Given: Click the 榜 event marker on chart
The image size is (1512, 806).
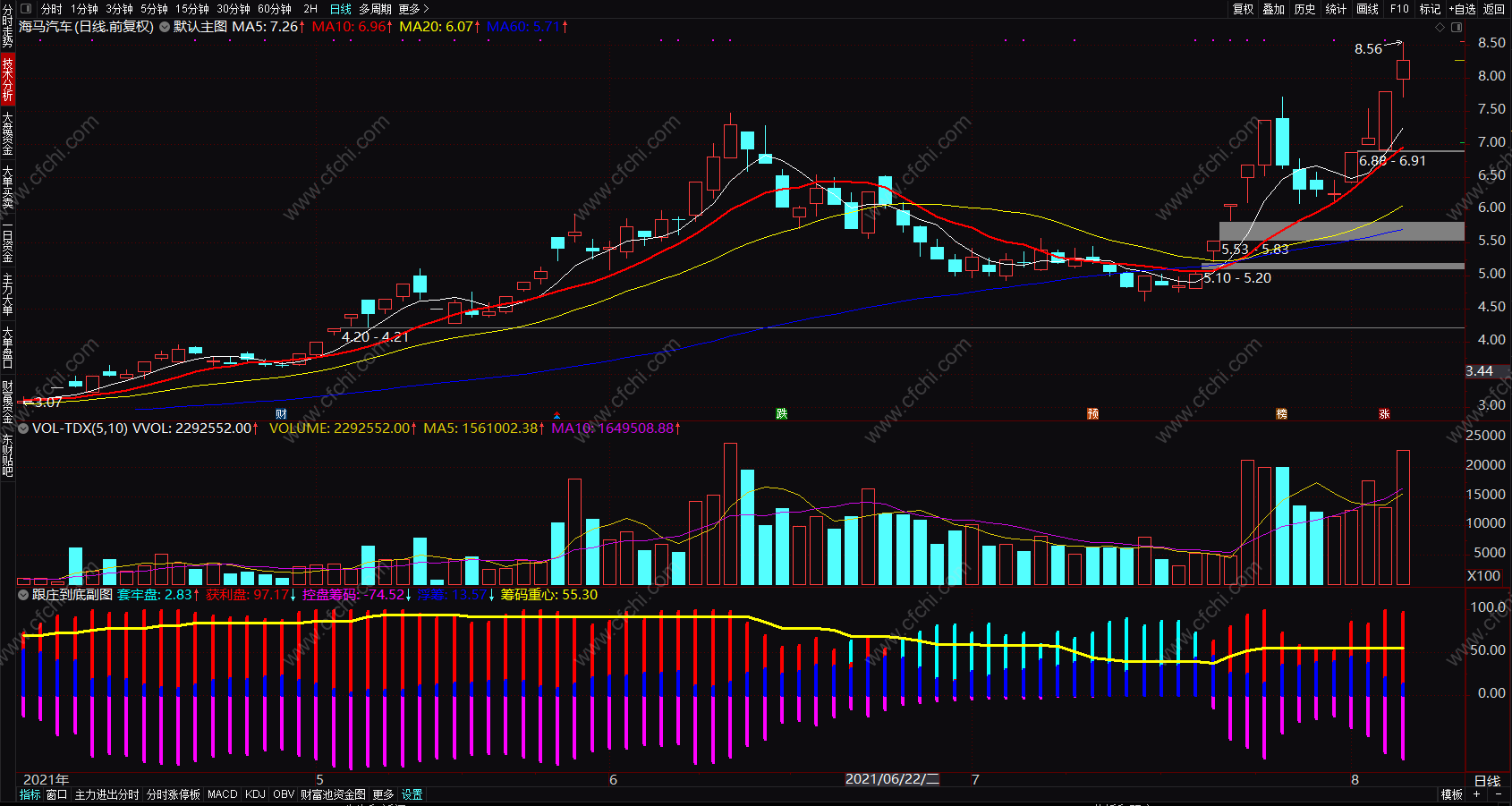Looking at the screenshot, I should click(1281, 414).
